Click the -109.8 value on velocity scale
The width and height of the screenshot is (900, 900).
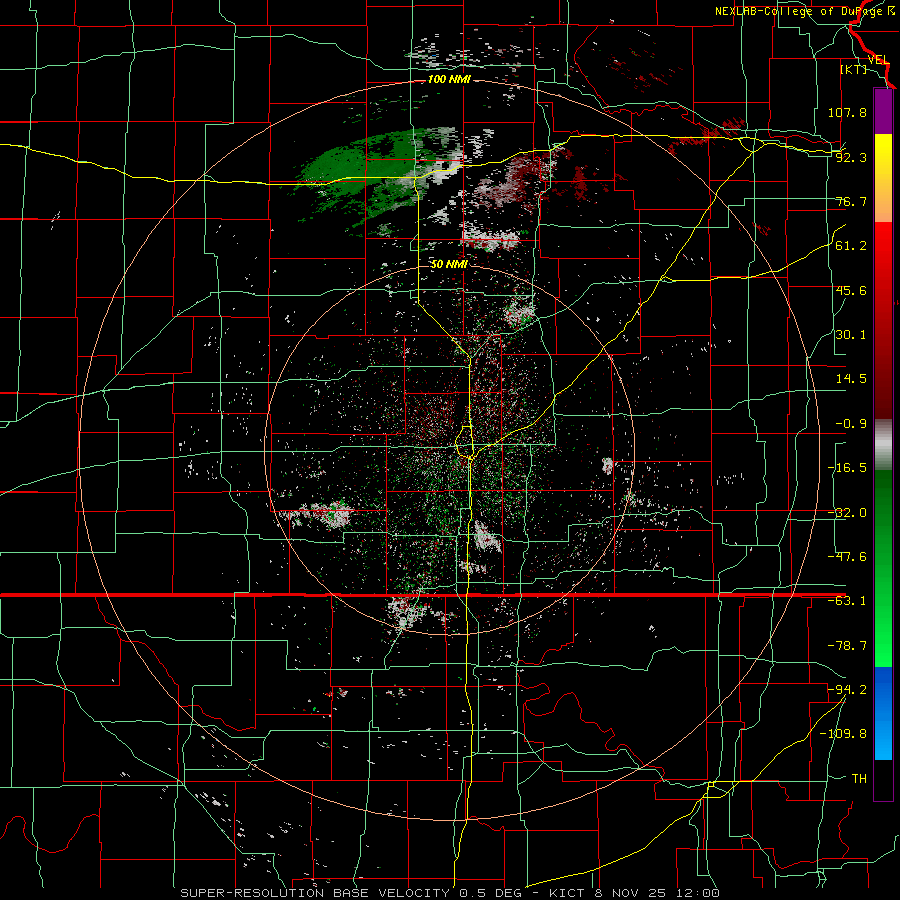843,734
